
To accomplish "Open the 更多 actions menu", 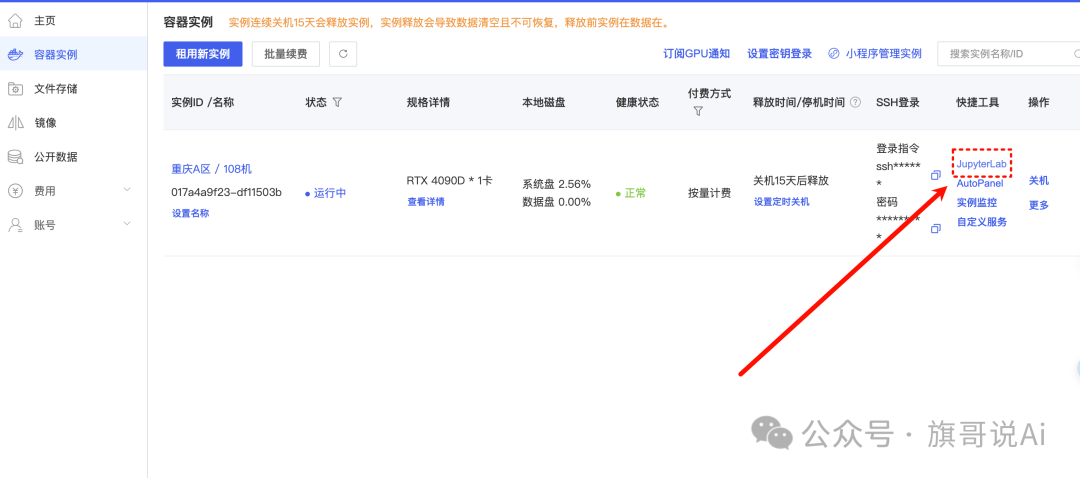I will pyautogui.click(x=1039, y=205).
